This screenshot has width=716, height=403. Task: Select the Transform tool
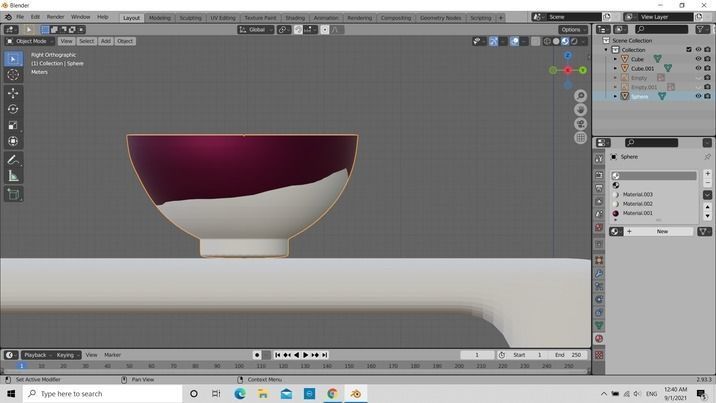(13, 141)
